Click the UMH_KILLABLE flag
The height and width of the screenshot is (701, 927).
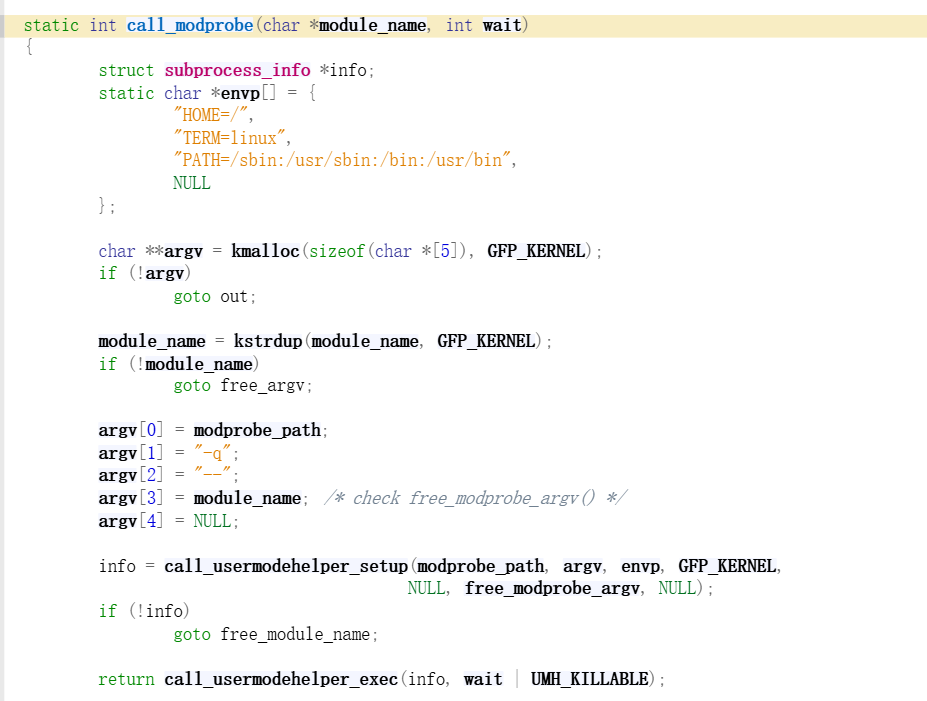point(589,680)
